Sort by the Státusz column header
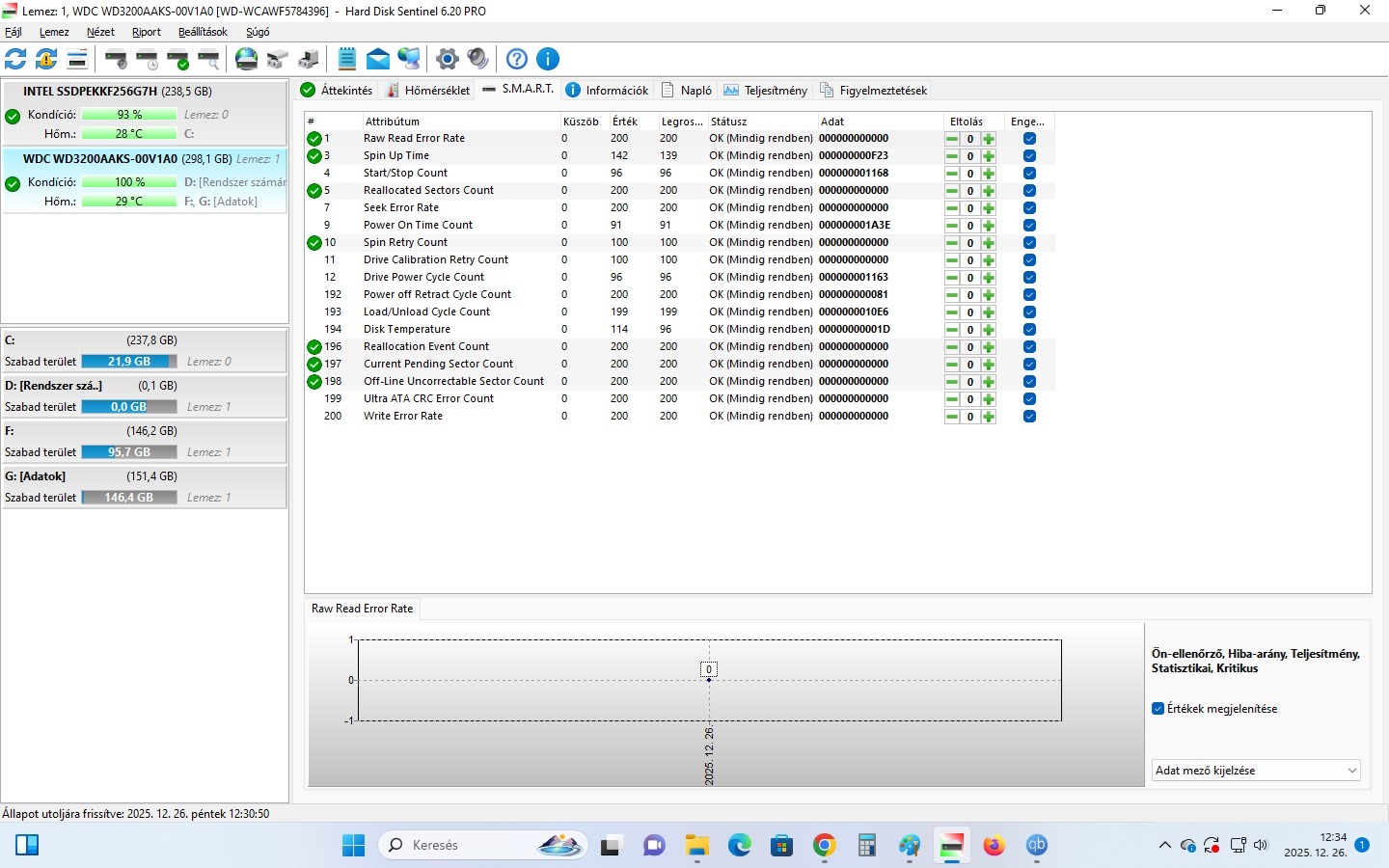Screen dimensions: 1389x868 (761, 122)
